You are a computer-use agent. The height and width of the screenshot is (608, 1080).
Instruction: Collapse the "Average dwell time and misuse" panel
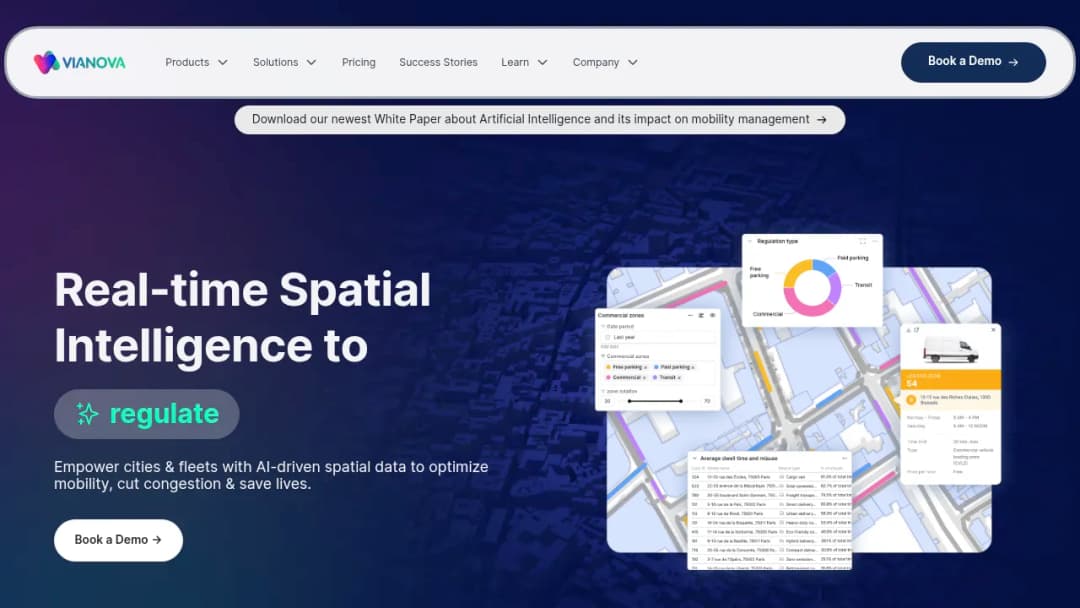point(694,459)
